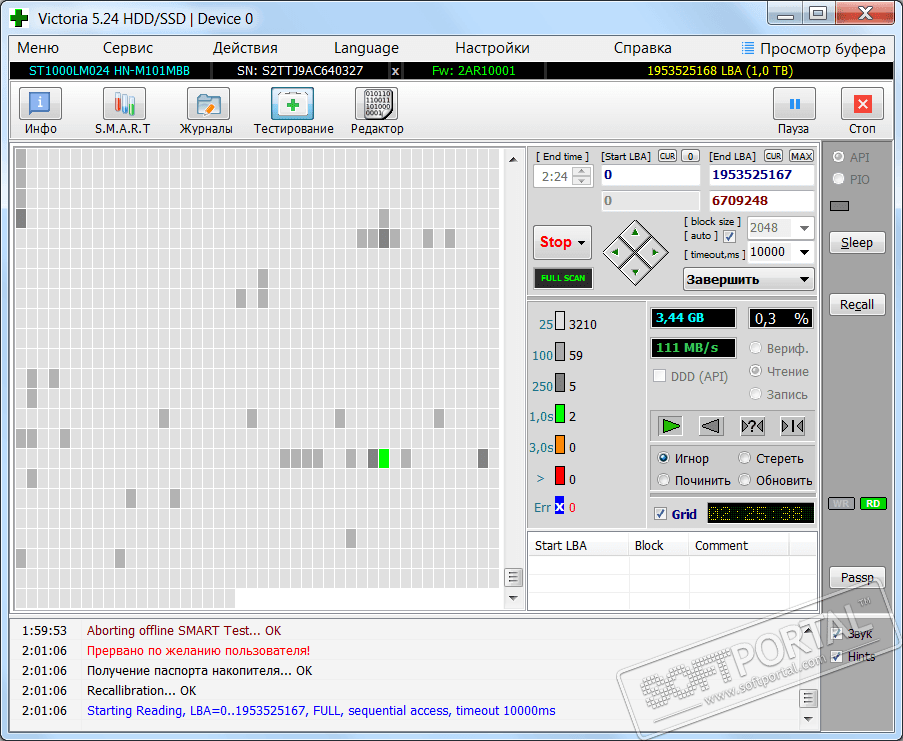
Task: Click the CUR button for End LBA
Action: point(773,156)
